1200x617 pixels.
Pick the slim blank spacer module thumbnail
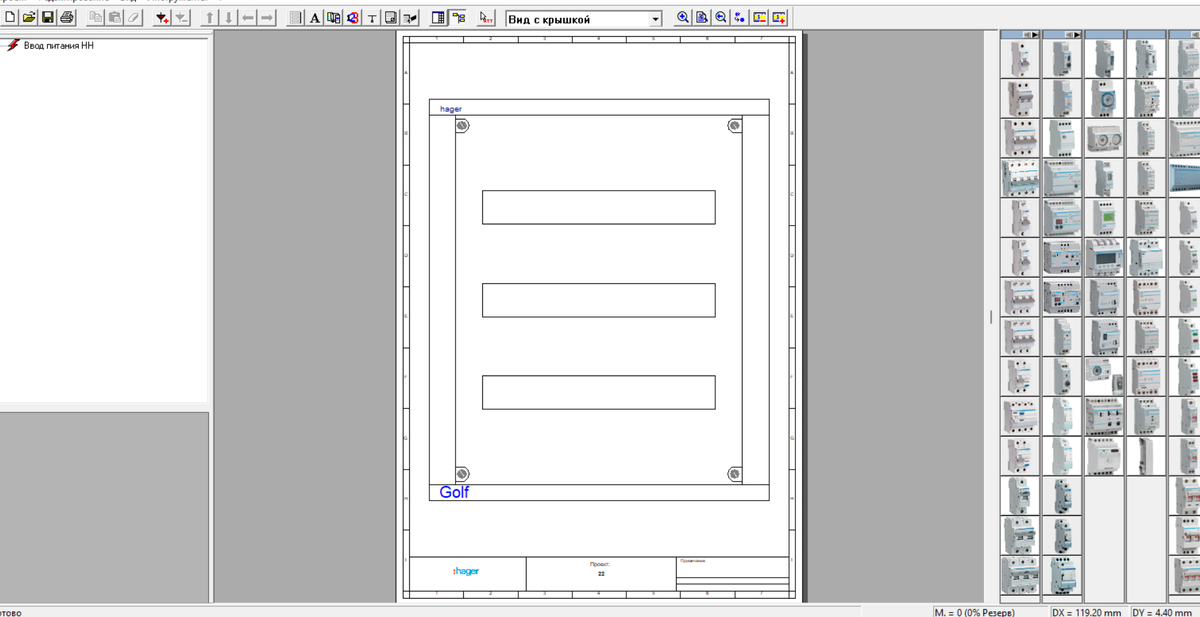click(1145, 456)
